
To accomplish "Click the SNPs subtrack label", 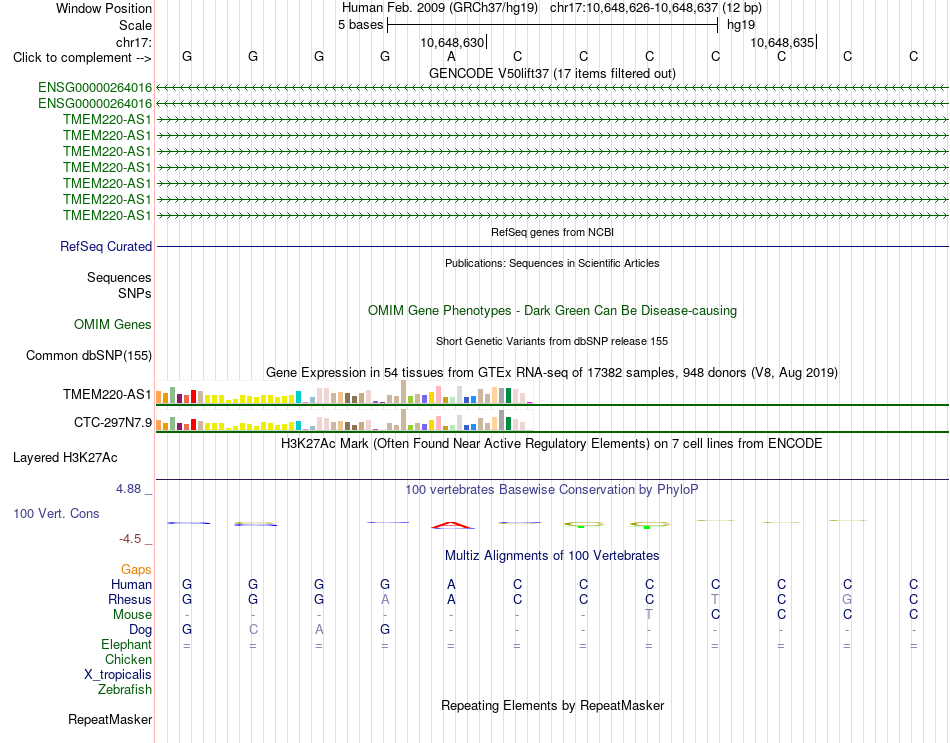I will click(135, 293).
